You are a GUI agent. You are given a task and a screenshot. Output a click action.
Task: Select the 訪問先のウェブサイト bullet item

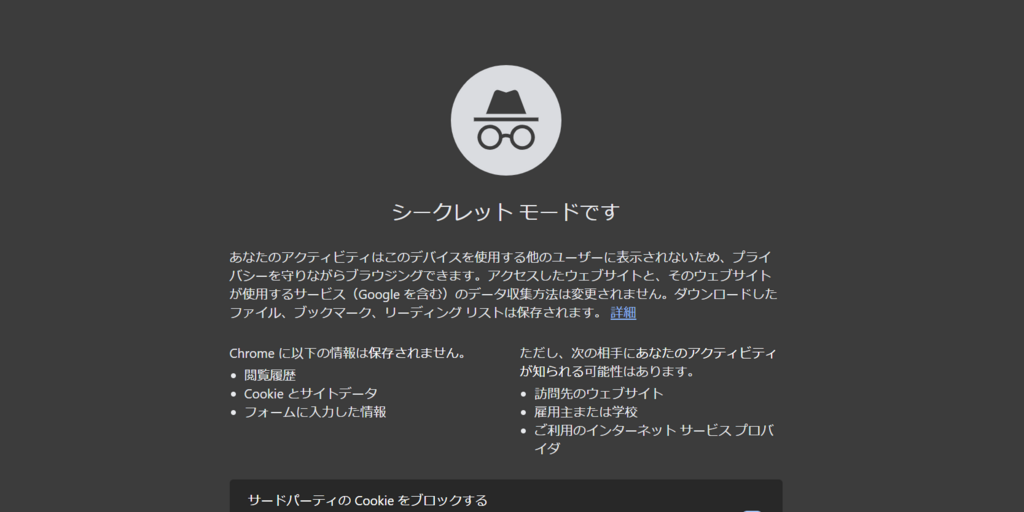599,394
